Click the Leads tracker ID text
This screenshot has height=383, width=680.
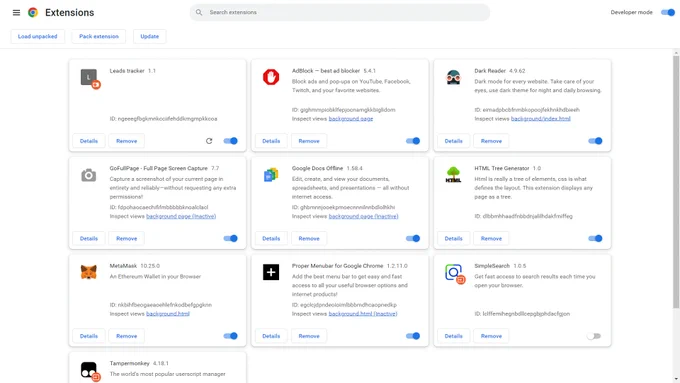[163, 119]
